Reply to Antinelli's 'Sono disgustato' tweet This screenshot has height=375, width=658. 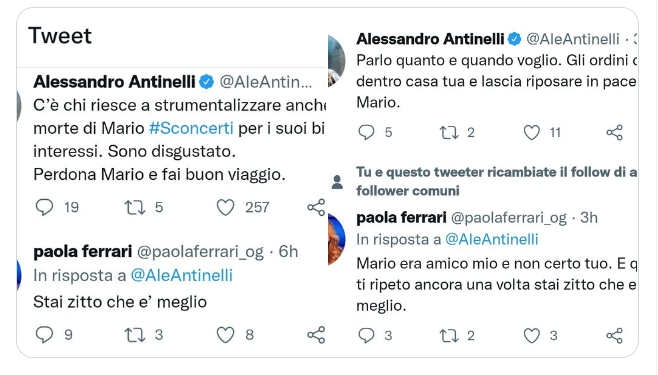[44, 207]
